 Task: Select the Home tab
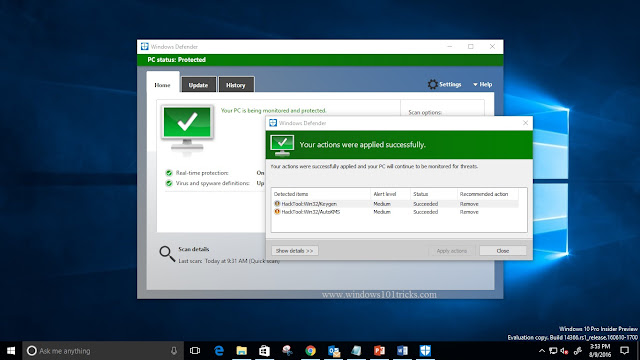pyautogui.click(x=162, y=84)
